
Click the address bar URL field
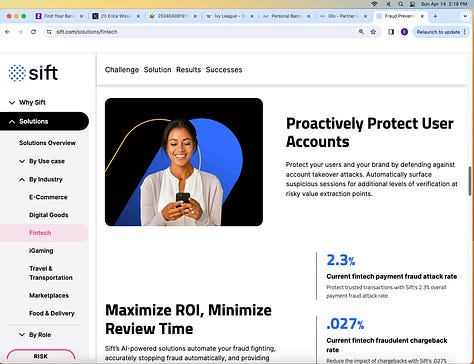tap(200, 32)
